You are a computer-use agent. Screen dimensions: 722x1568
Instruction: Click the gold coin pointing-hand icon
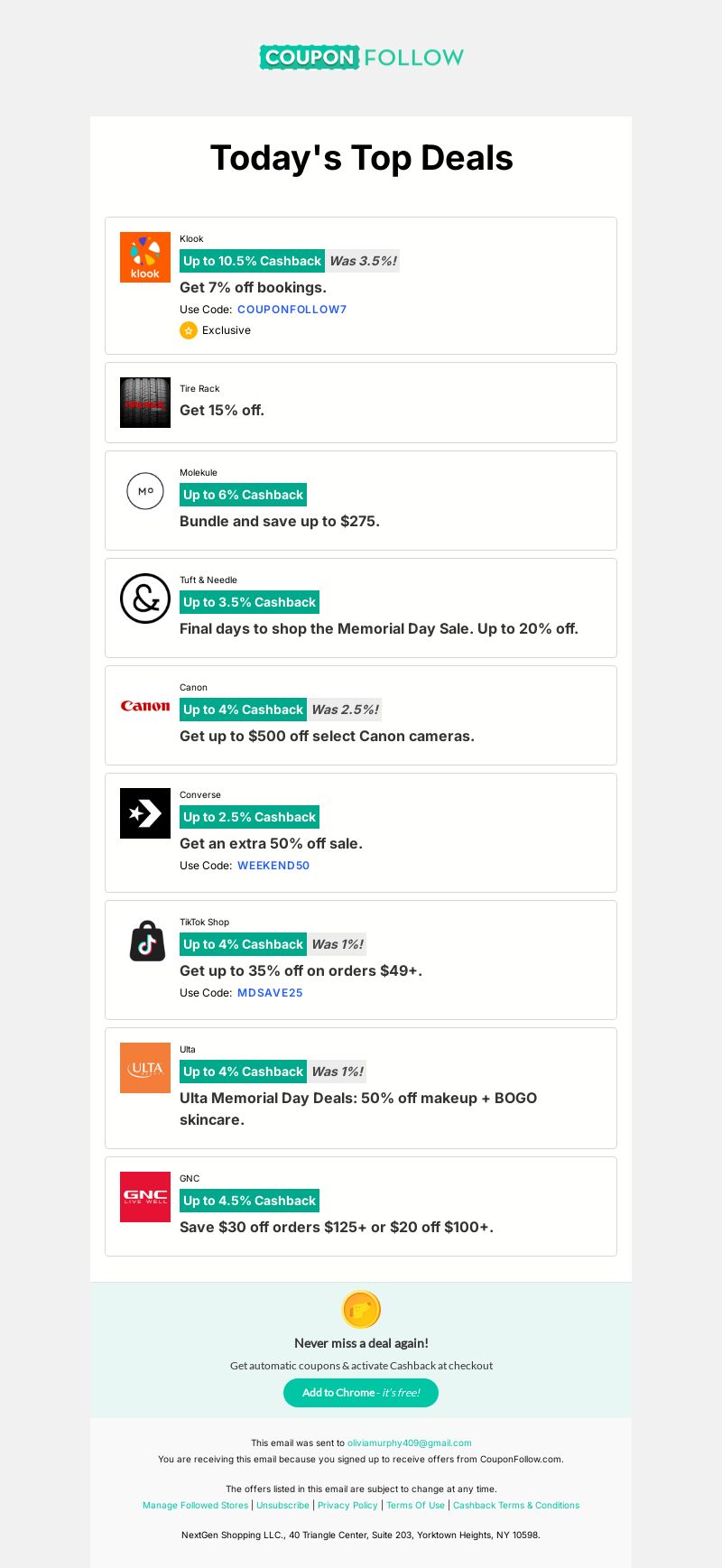coord(361,1310)
